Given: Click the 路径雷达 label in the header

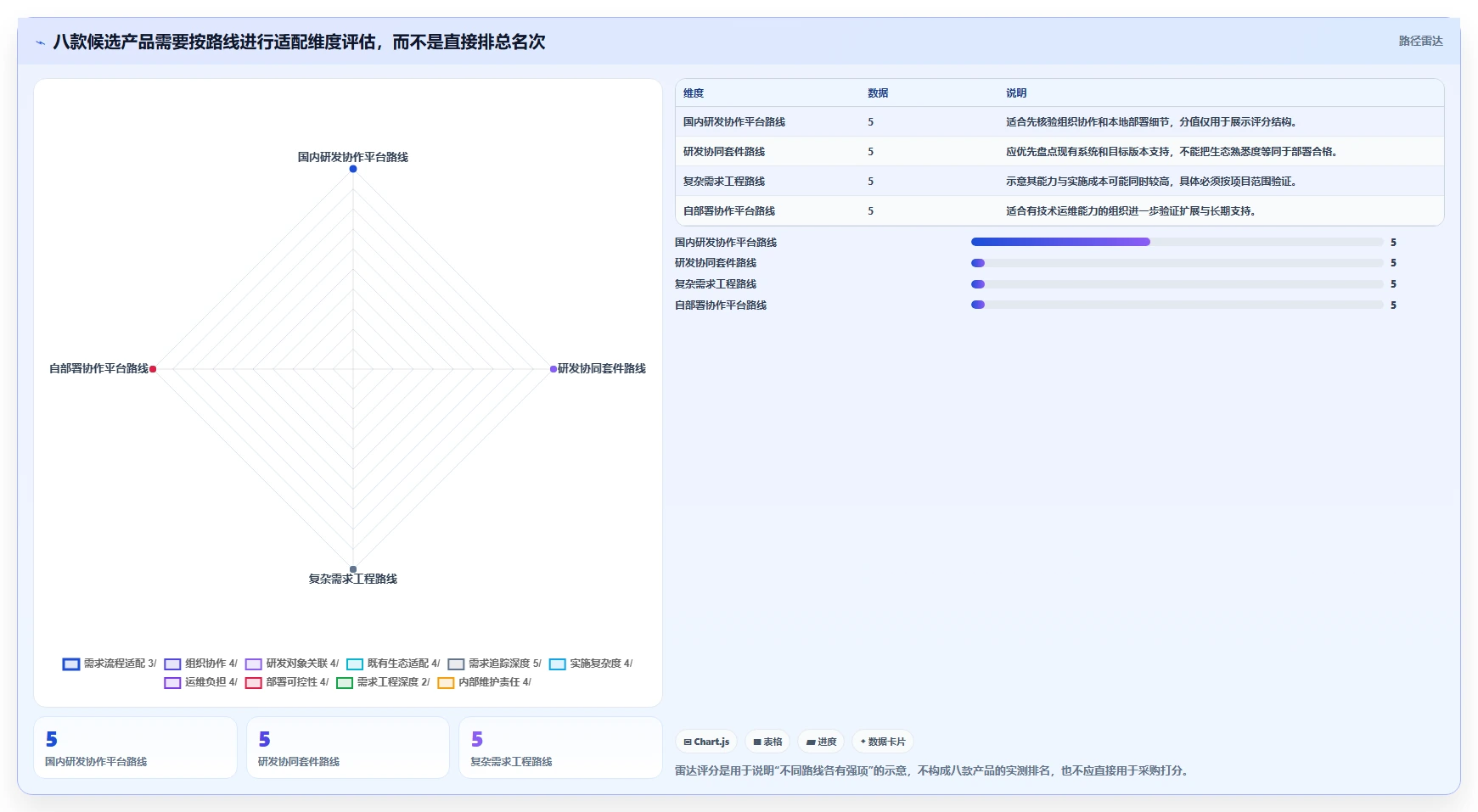Looking at the screenshot, I should [1420, 41].
